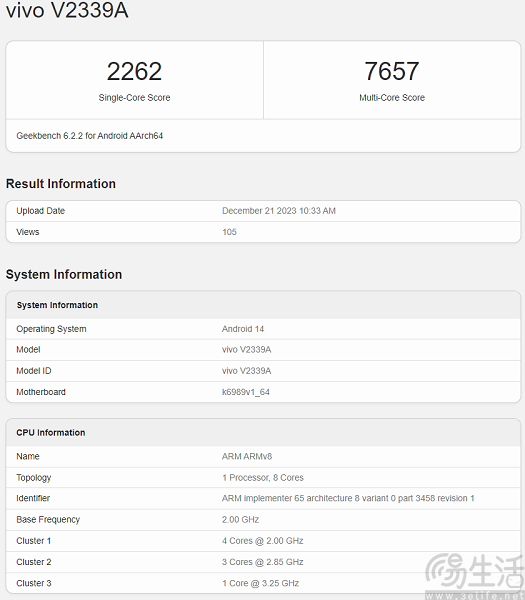Click the Cluster 2 row 2.85 GHz value
This screenshot has height=600, width=525.
[x=262, y=562]
